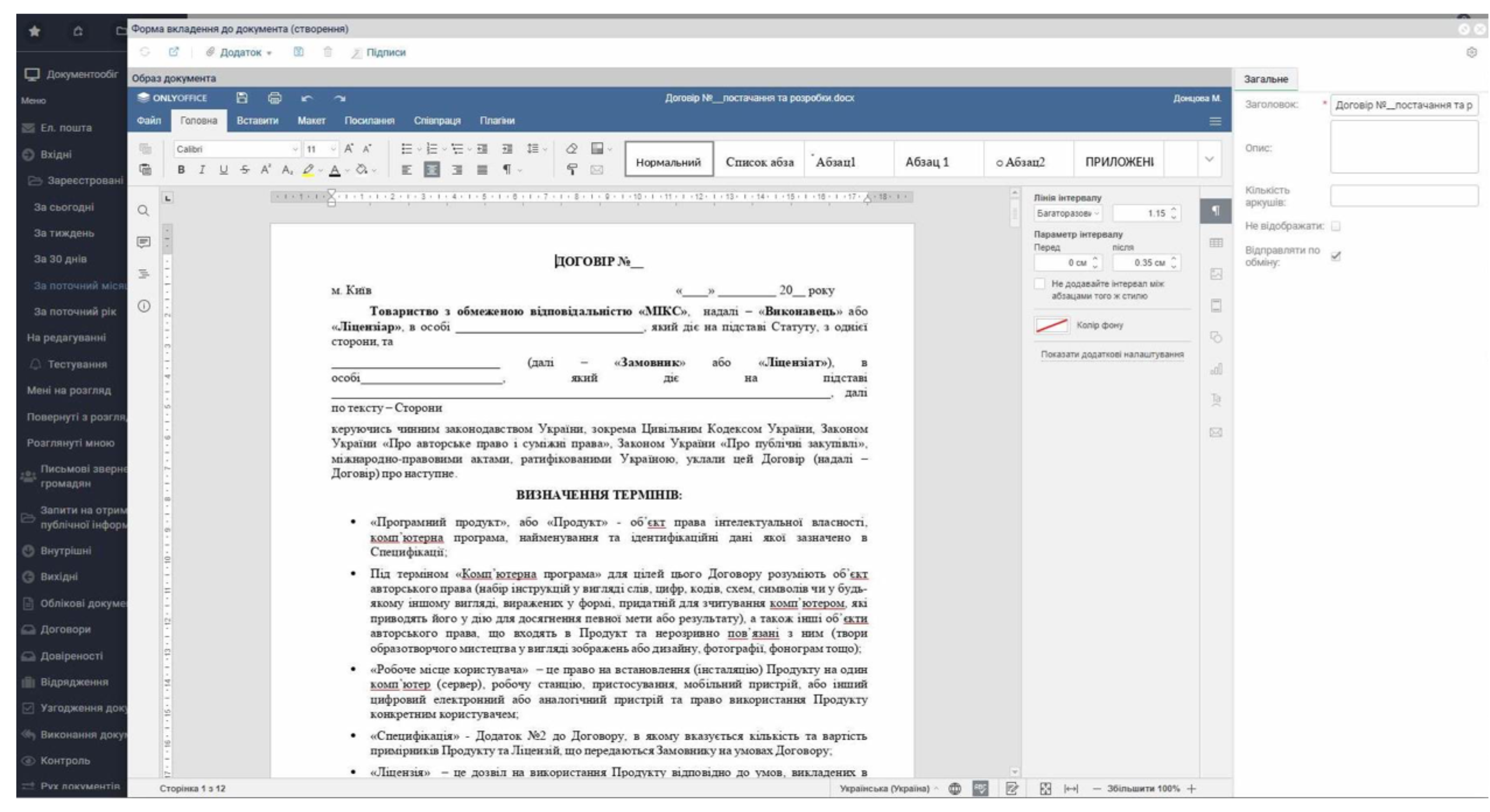Viewport: 1490px width, 812px height.
Task: Toggle paragraph settings panel icon
Action: pyautogui.click(x=1216, y=211)
